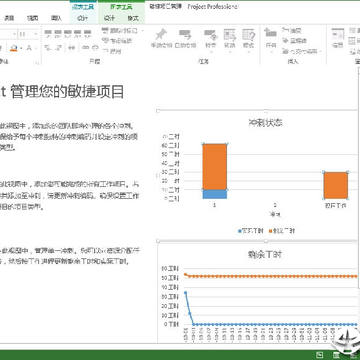Select the orange bar segment of sprint 1

click(215, 167)
